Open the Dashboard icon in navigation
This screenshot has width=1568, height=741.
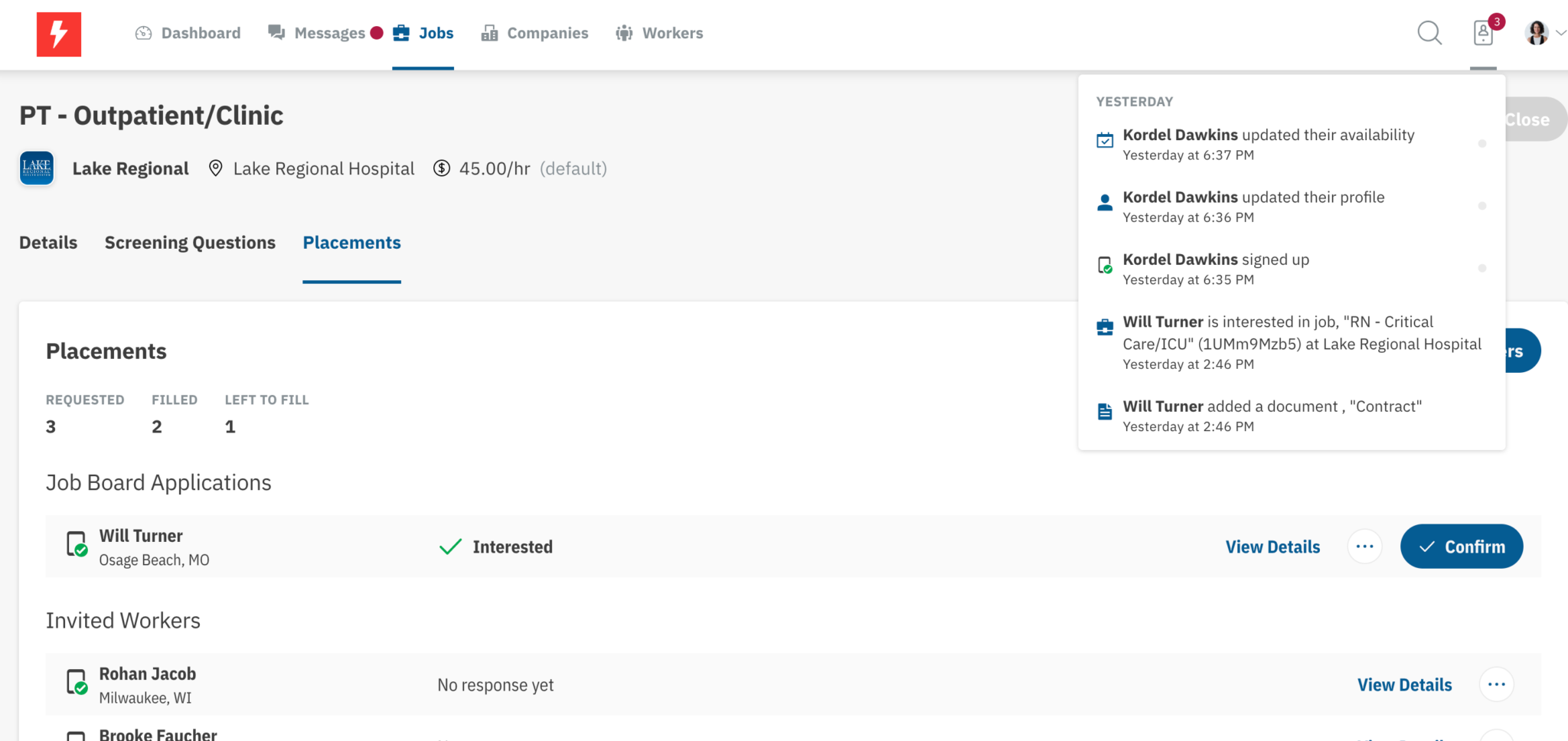click(x=142, y=33)
